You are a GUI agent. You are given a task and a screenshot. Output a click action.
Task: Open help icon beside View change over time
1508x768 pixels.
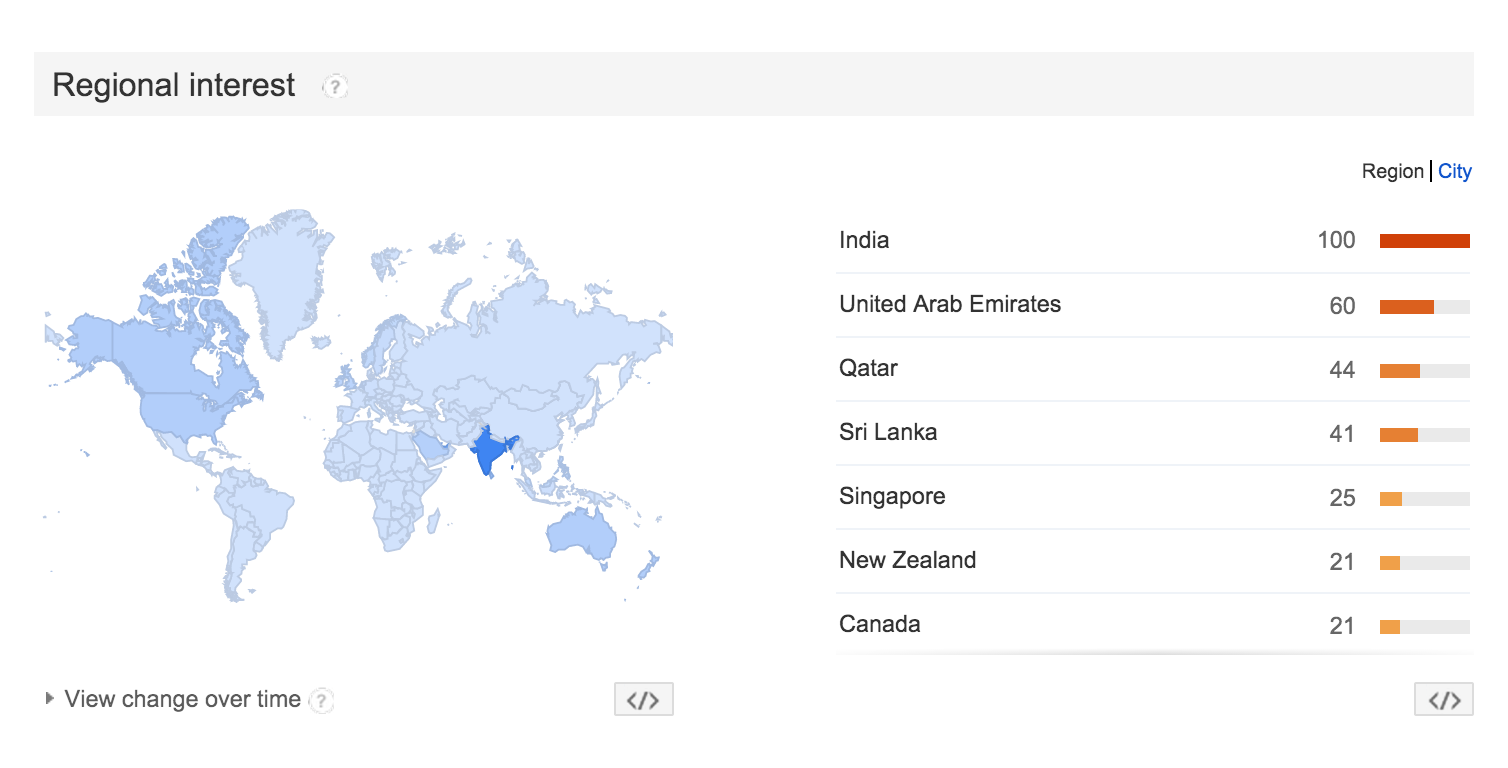click(x=321, y=700)
